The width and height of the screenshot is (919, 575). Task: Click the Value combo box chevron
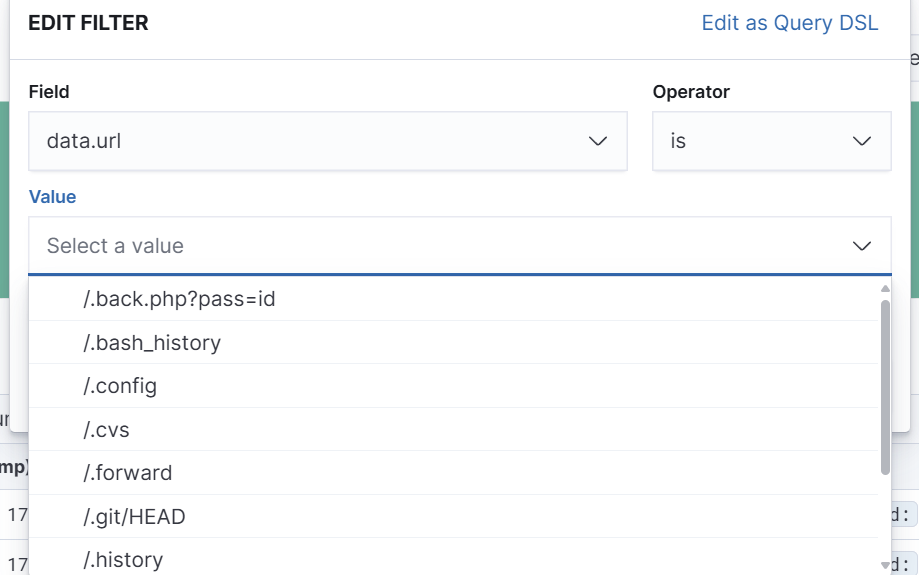861,246
